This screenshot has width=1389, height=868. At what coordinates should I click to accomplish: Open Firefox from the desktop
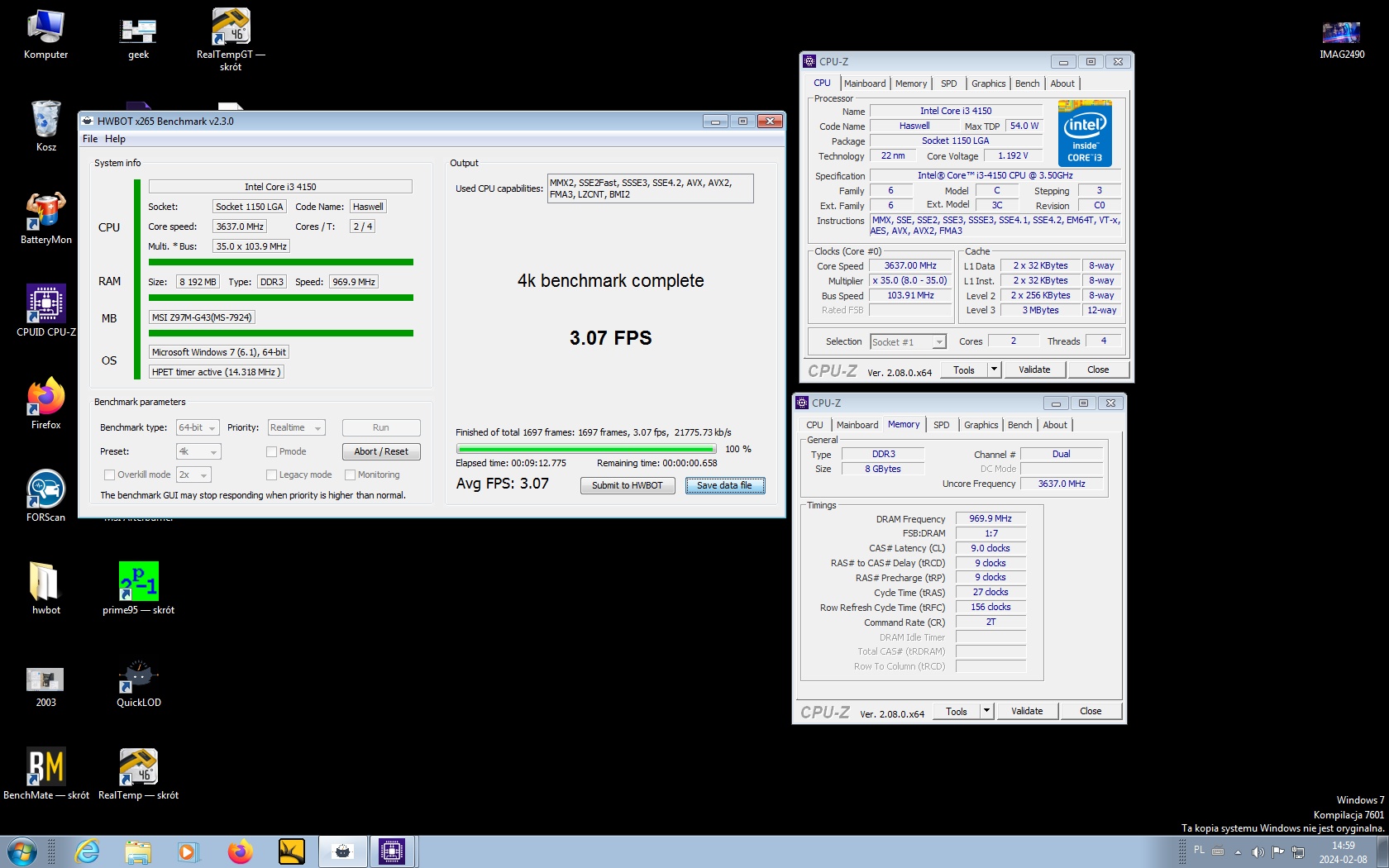click(x=45, y=403)
